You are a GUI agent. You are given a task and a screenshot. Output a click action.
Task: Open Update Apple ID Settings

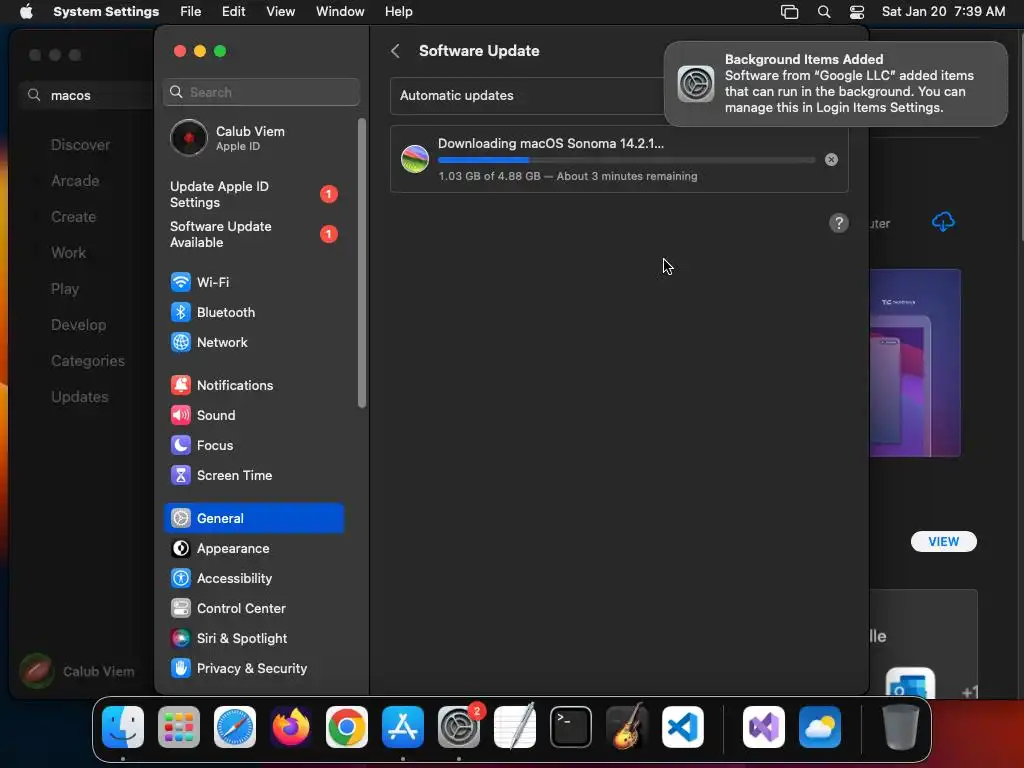(253, 195)
